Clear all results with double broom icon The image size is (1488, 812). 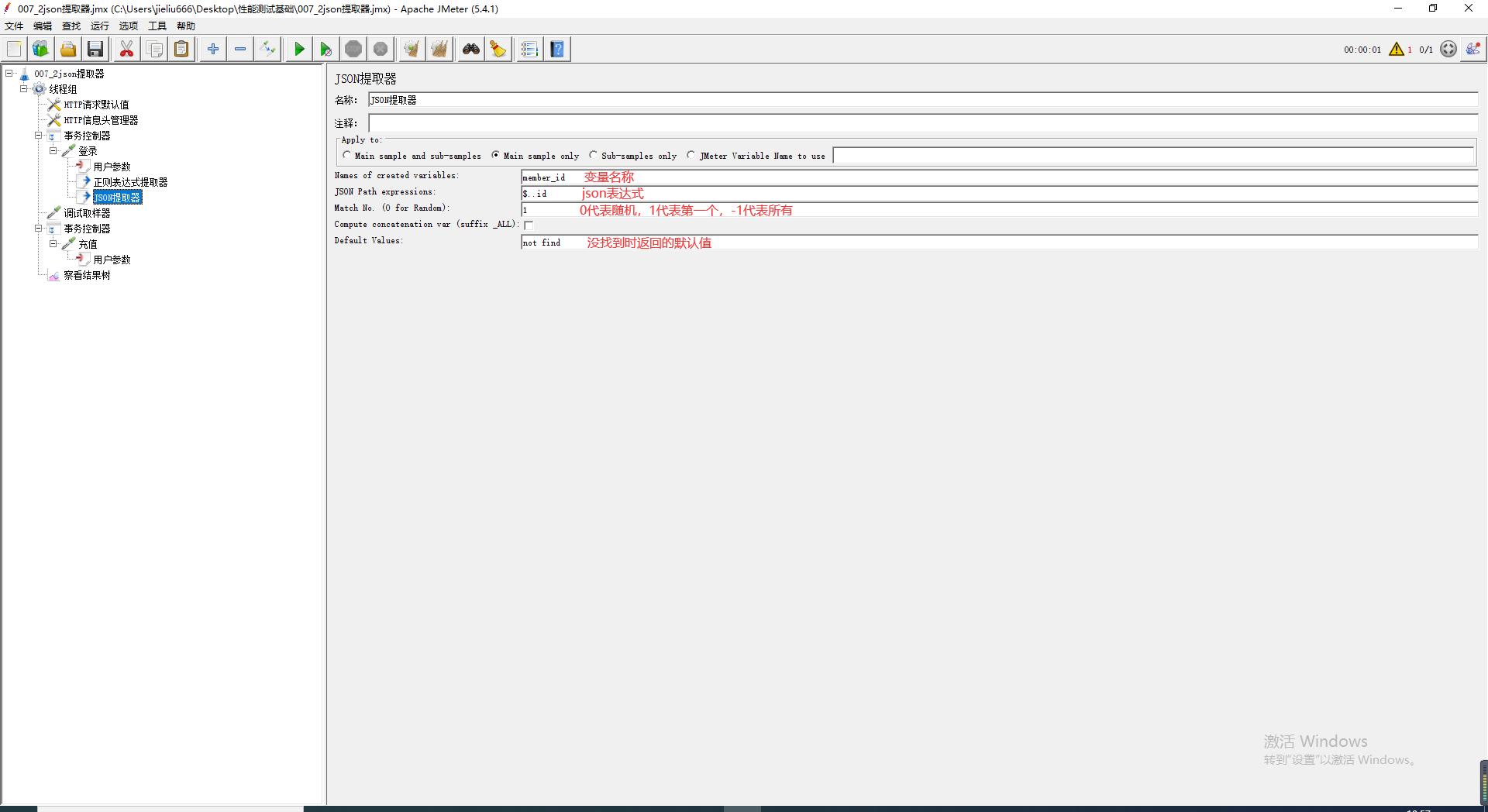[439, 49]
